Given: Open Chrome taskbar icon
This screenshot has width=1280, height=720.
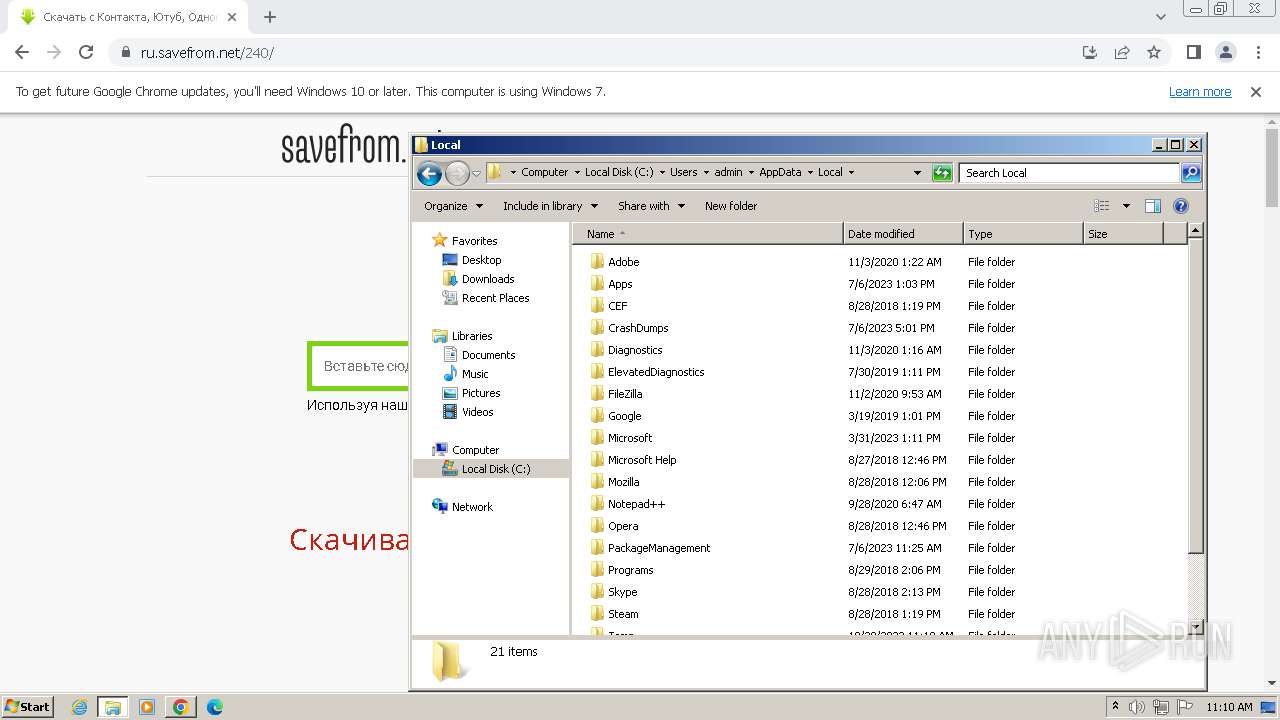Looking at the screenshot, I should tap(181, 707).
